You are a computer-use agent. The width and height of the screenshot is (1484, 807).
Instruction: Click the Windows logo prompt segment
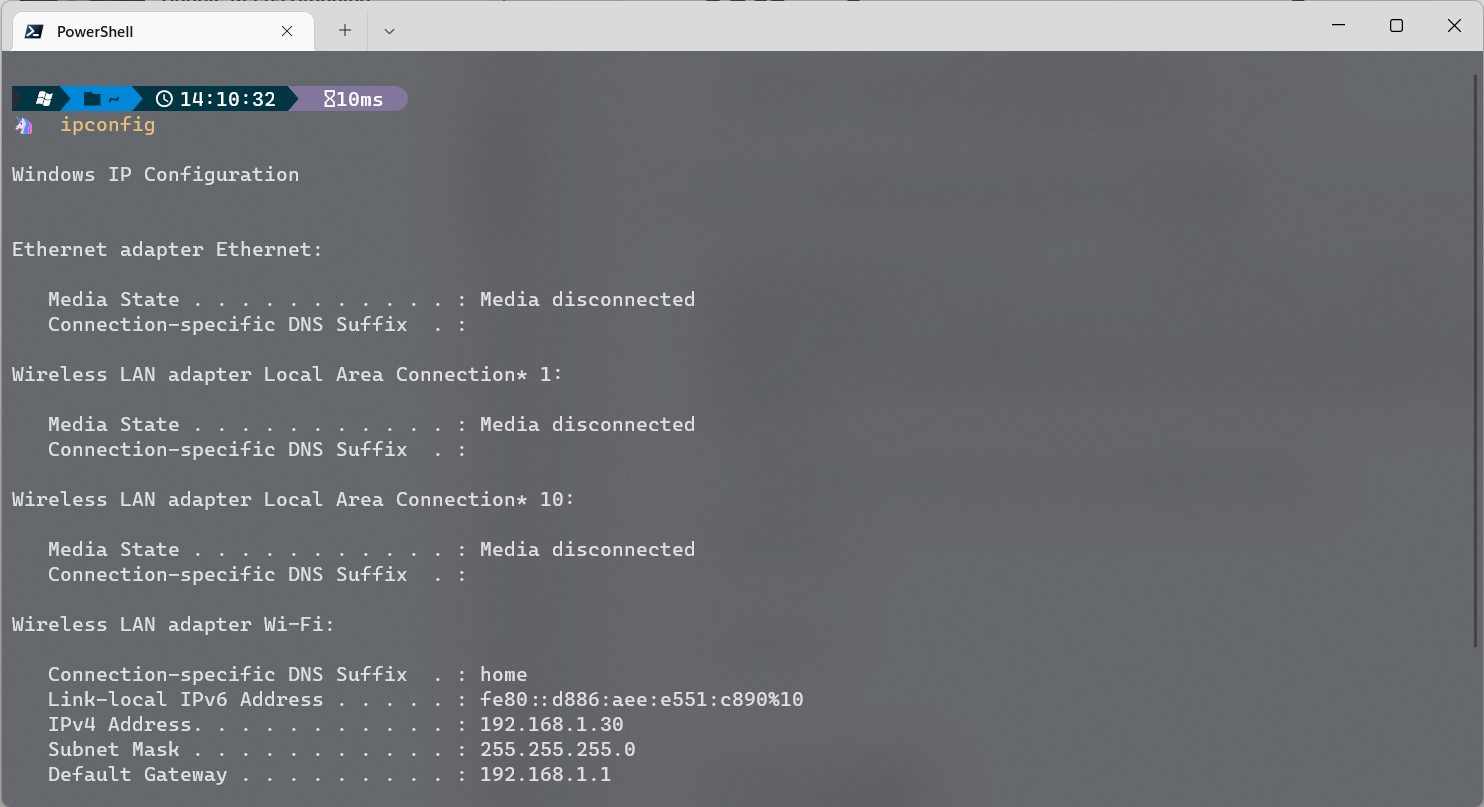(43, 99)
